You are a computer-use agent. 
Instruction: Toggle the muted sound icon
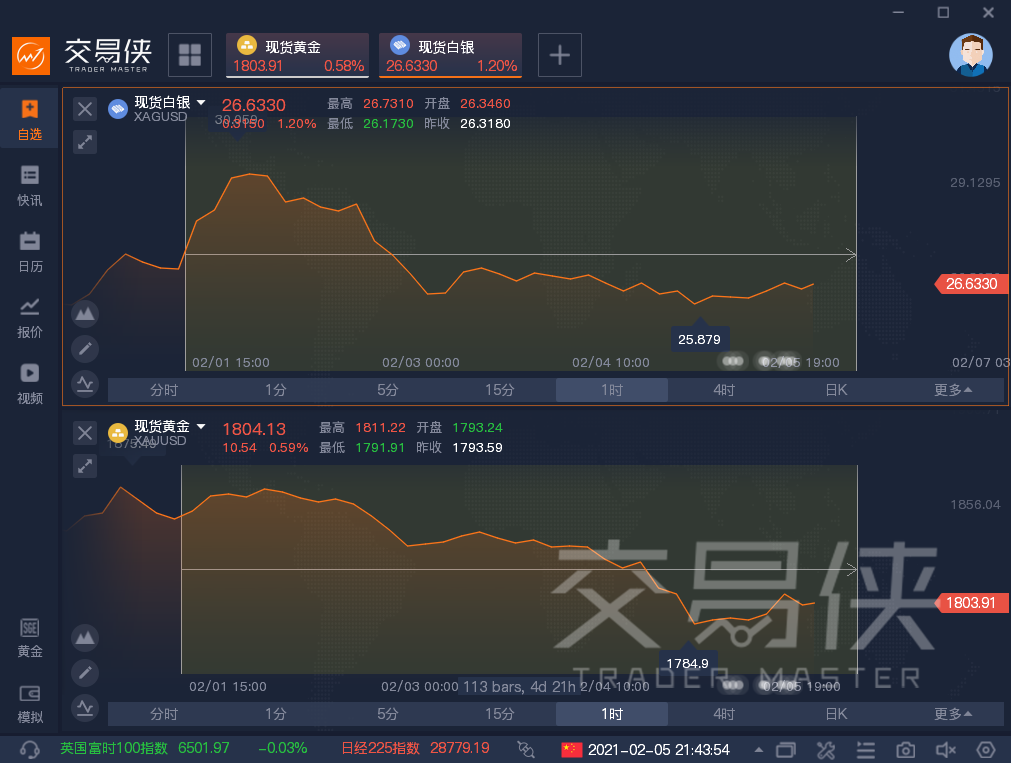(945, 750)
